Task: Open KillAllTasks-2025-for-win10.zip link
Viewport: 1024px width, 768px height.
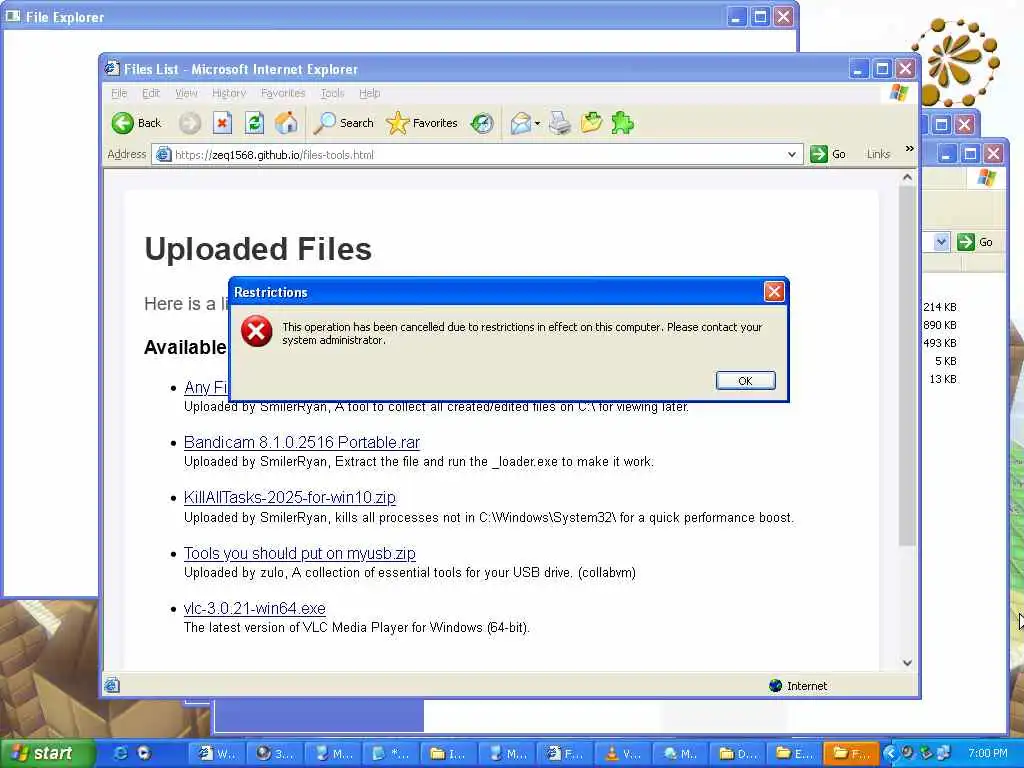Action: click(x=289, y=497)
